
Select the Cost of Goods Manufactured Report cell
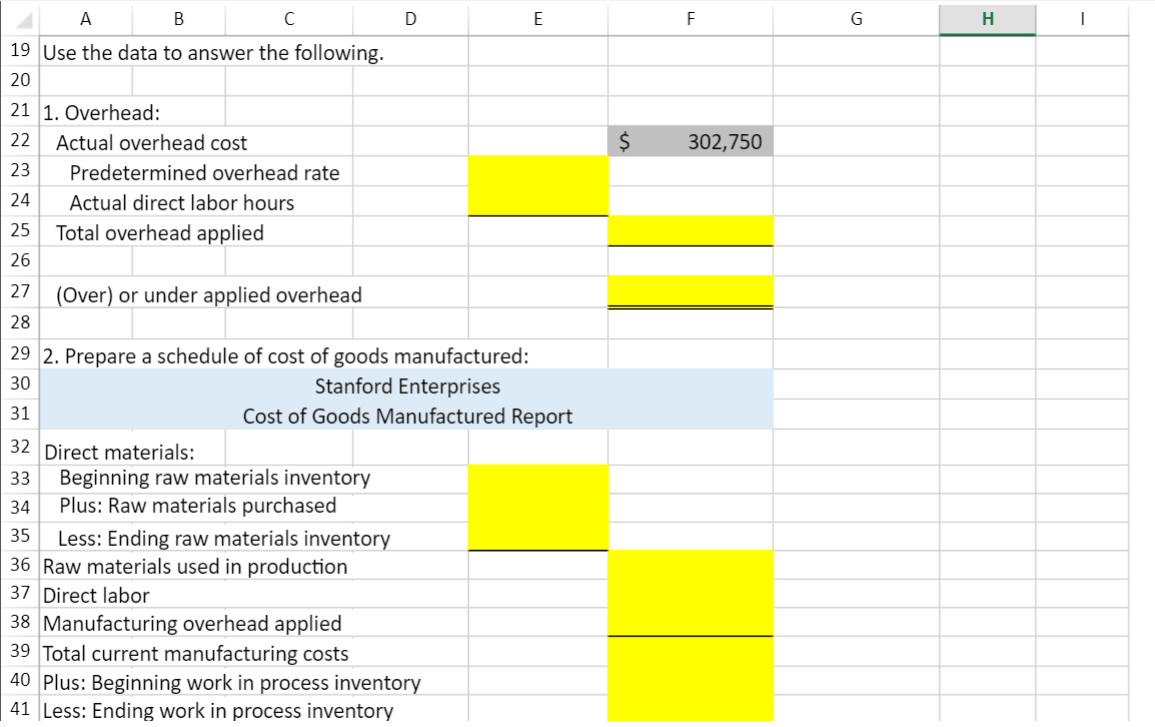click(406, 415)
